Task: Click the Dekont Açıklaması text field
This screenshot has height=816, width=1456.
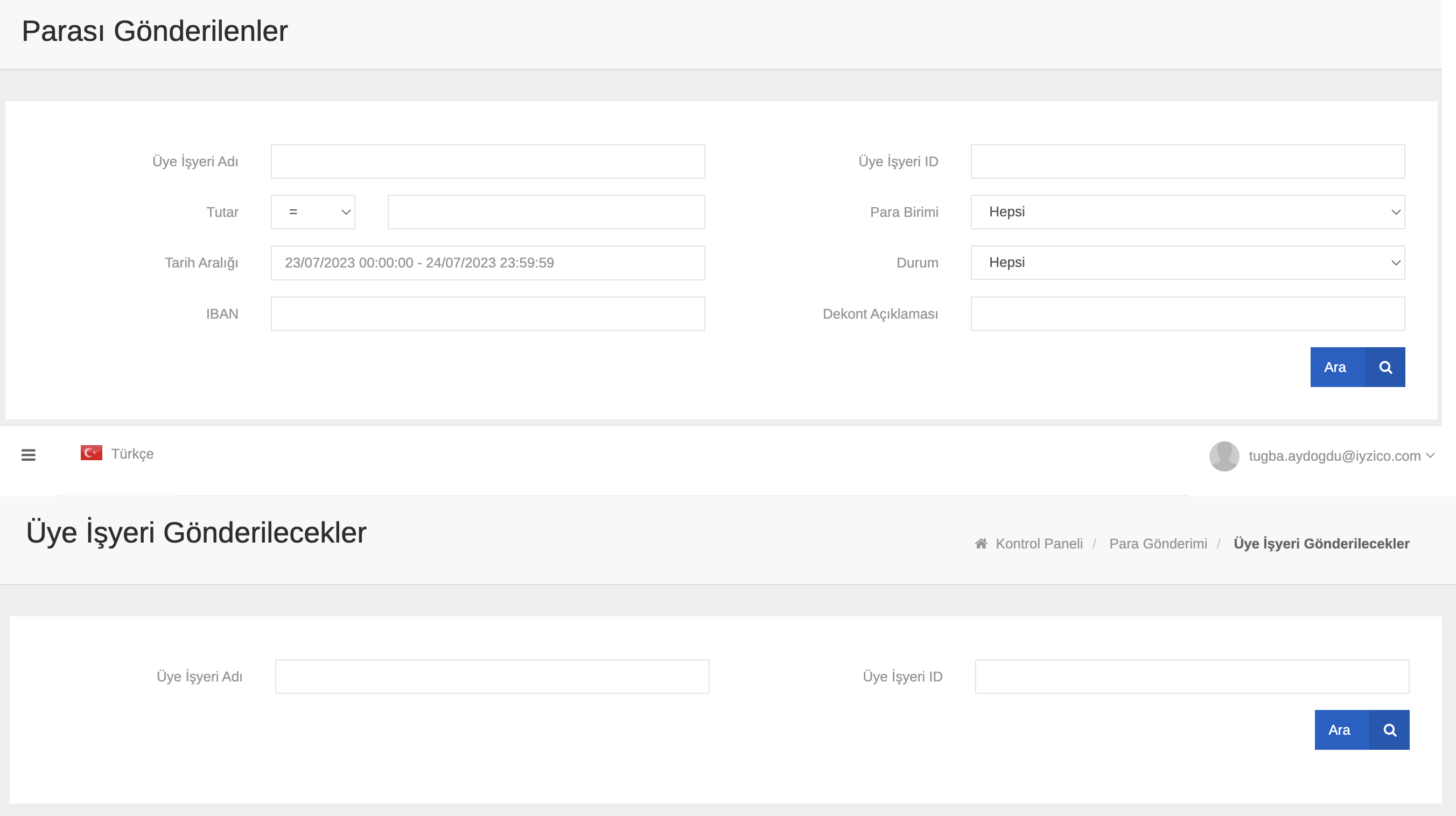Action: (1187, 314)
